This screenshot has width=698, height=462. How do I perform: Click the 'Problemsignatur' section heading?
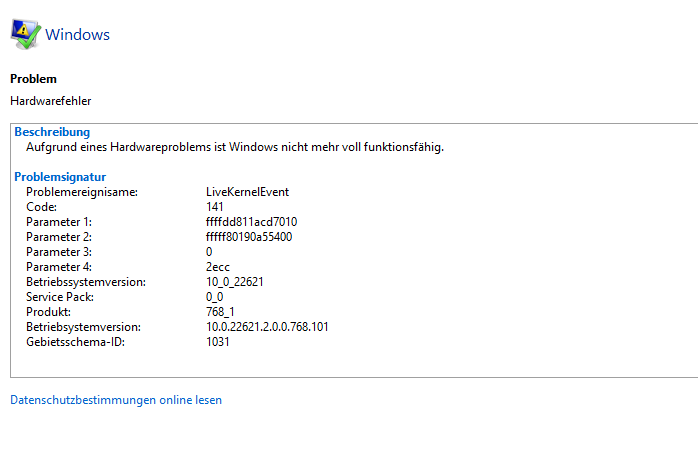60,177
